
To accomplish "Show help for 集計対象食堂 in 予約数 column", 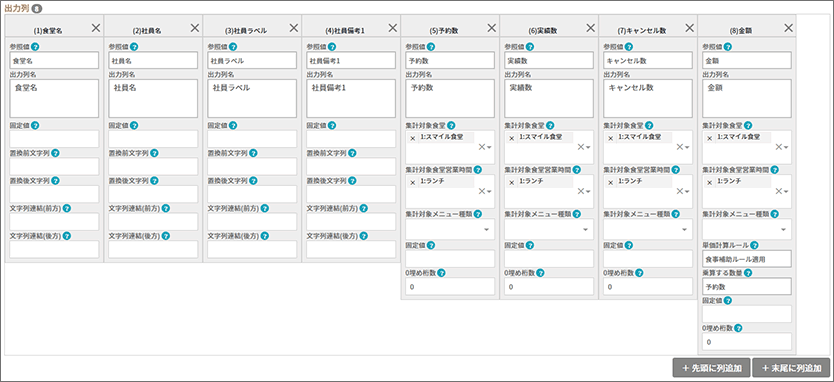I will (451, 126).
